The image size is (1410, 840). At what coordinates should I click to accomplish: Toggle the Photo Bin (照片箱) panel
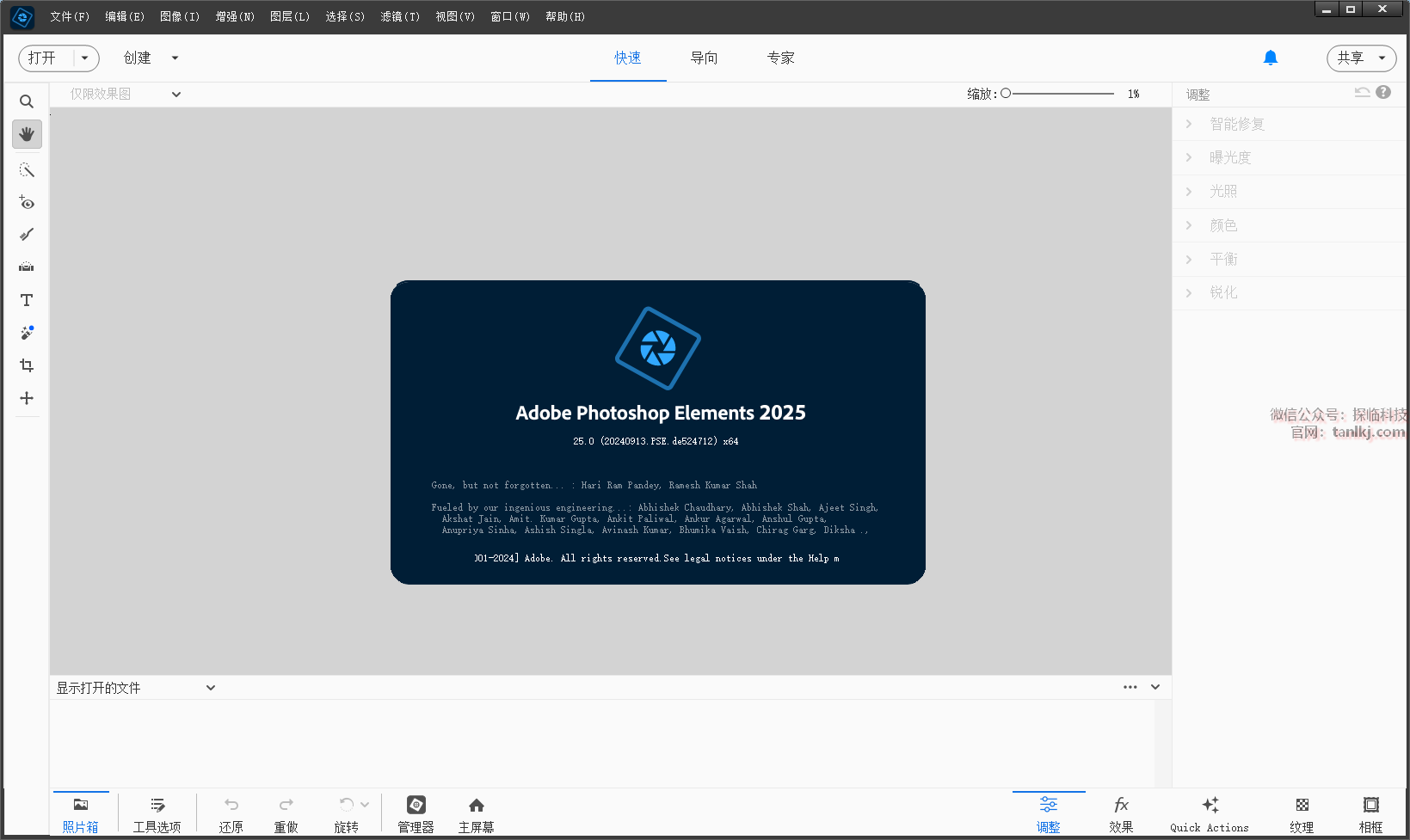coord(80,813)
